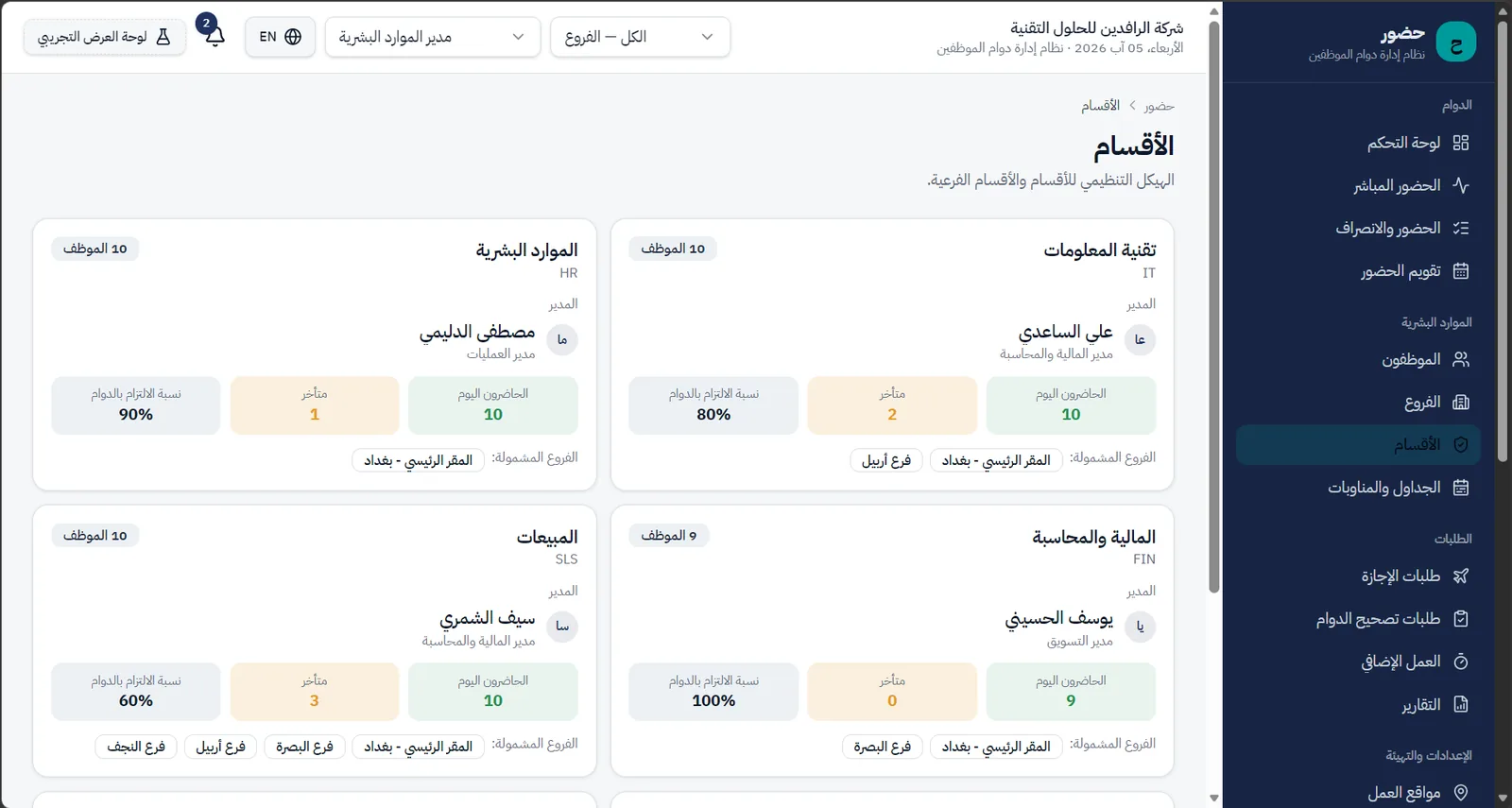1512x808 pixels.
Task: Select الأقسام in the sidebar menu
Action: [x=1358, y=445]
